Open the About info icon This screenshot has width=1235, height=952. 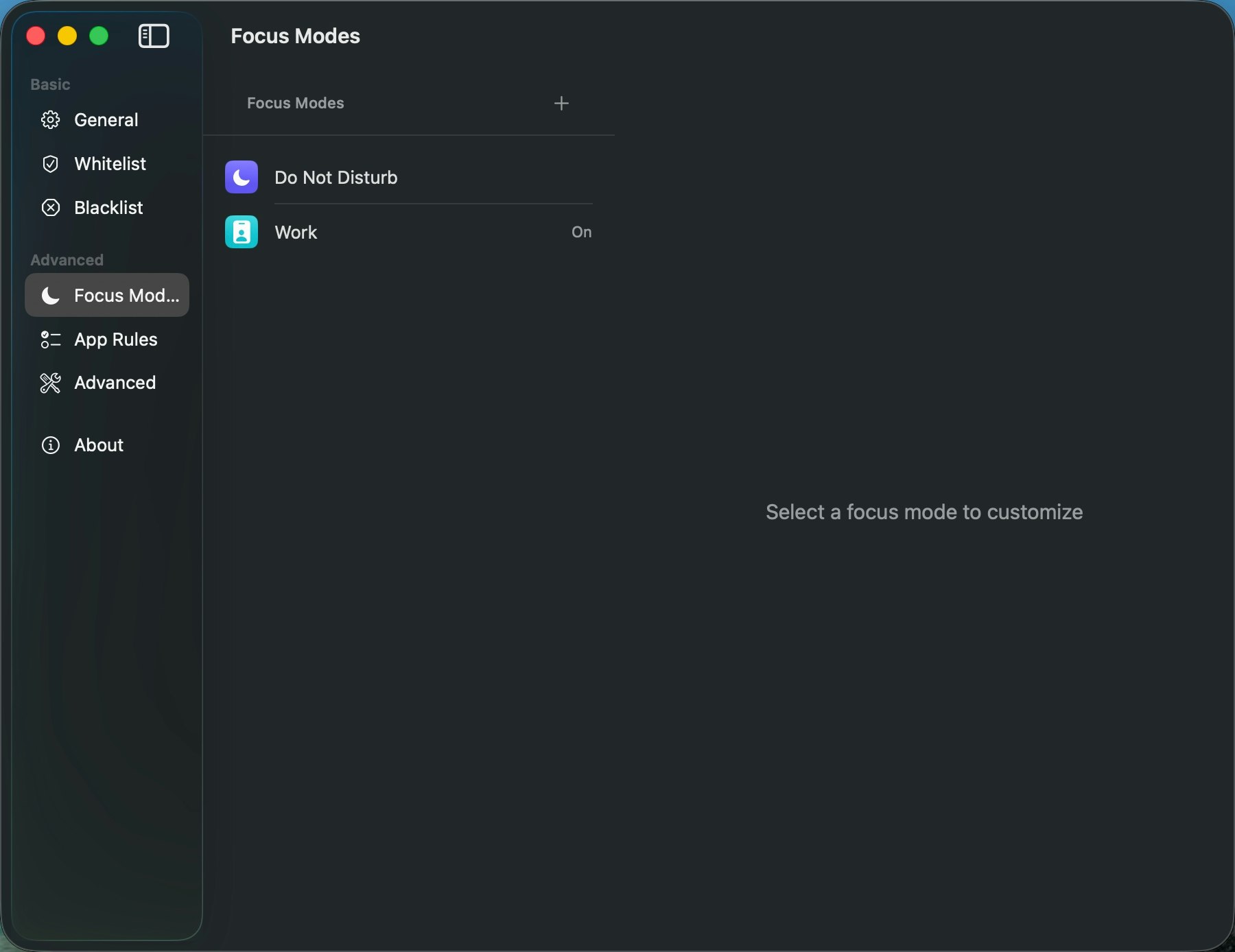tap(51, 444)
